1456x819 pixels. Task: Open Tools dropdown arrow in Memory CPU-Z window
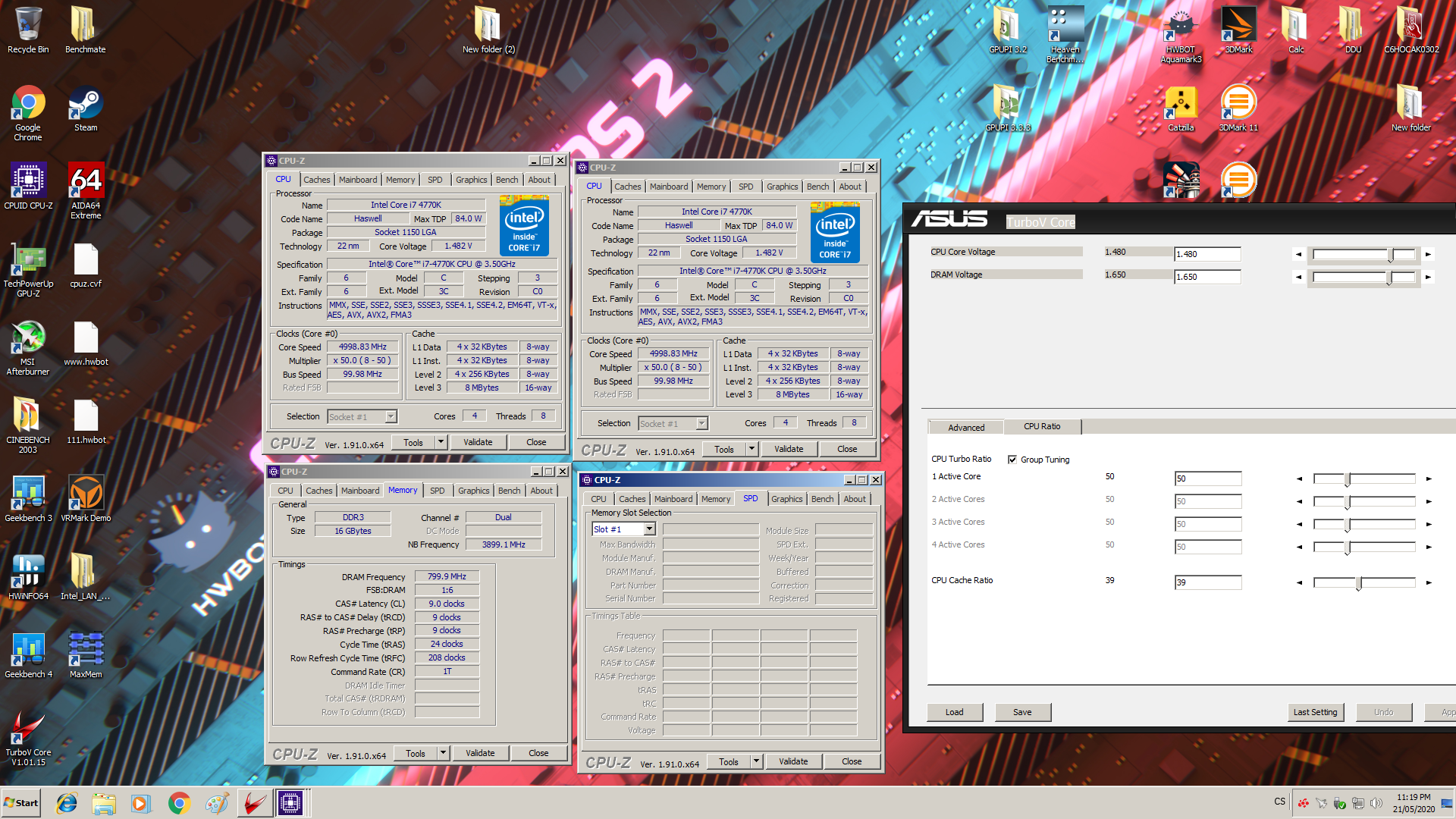click(x=443, y=753)
